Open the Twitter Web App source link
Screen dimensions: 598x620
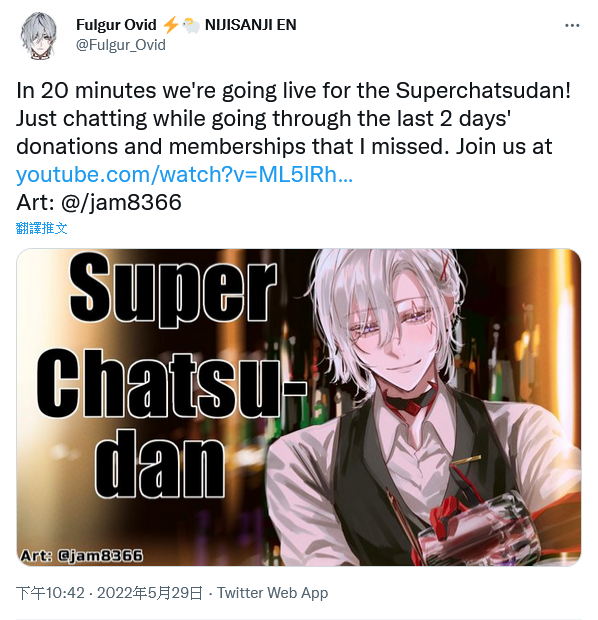point(273,593)
